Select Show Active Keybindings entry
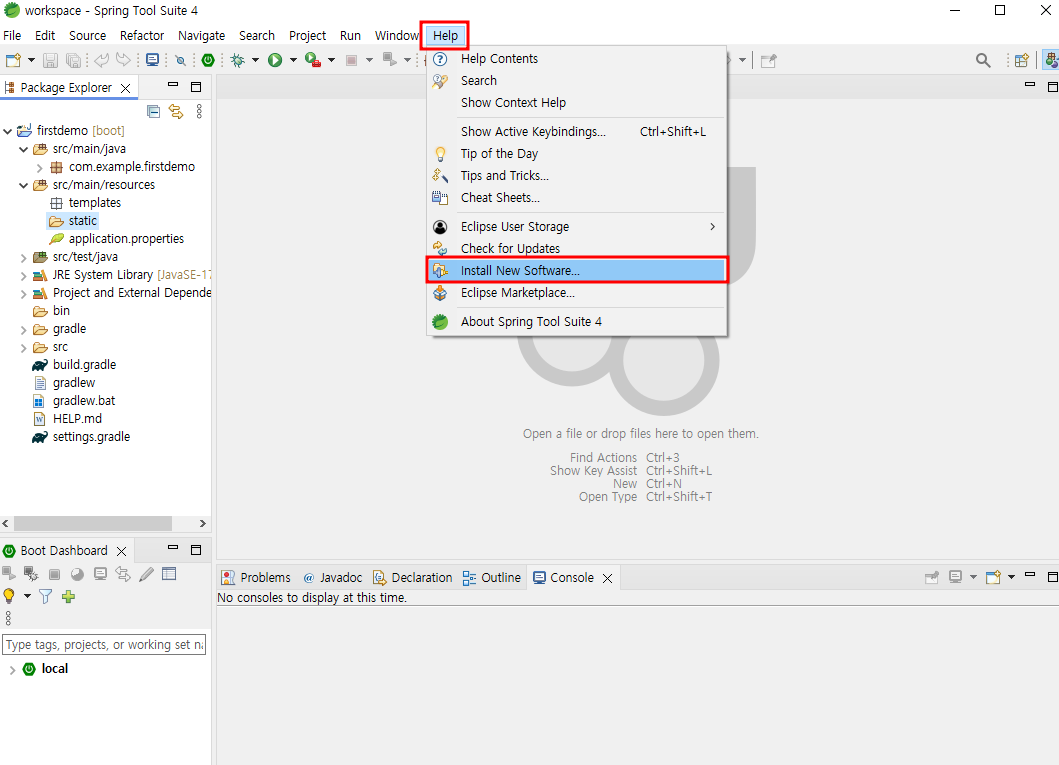Viewport: 1059px width, 765px height. (577, 132)
